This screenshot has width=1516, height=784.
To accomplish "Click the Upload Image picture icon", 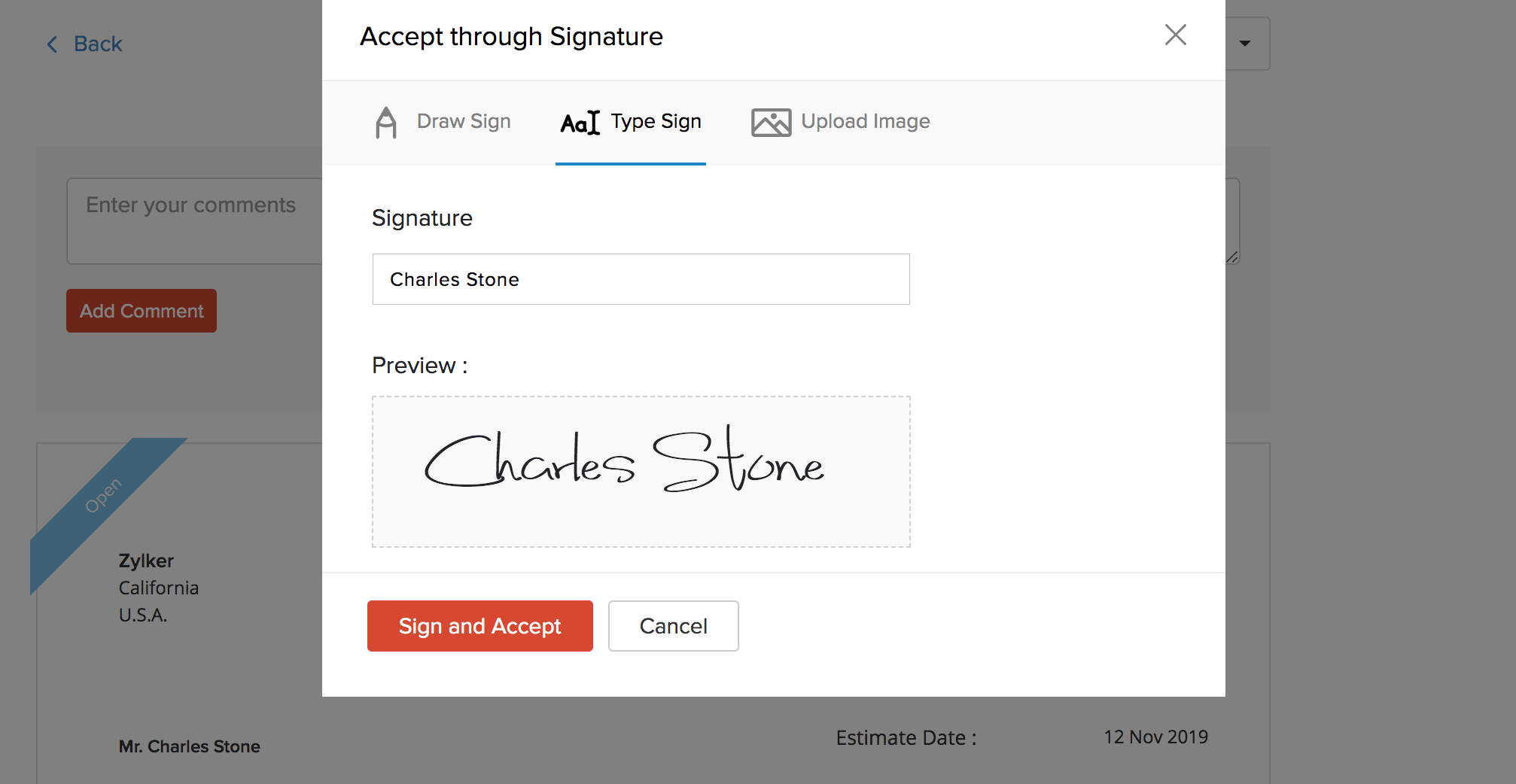I will tap(771, 121).
